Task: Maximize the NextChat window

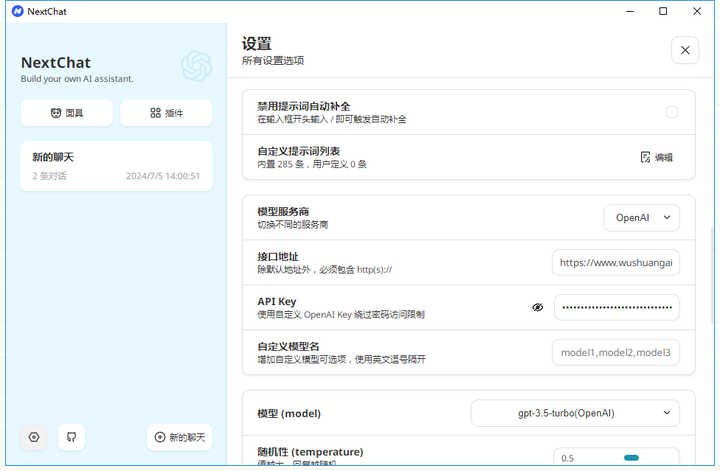Action: point(663,11)
